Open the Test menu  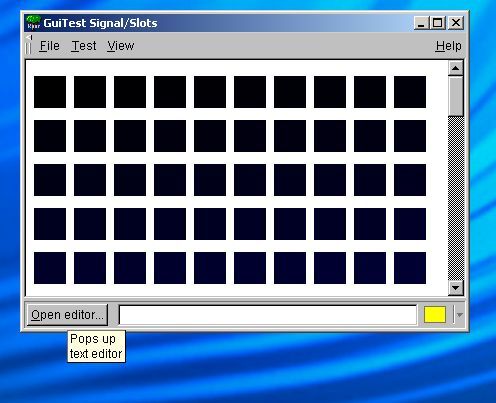point(84,46)
